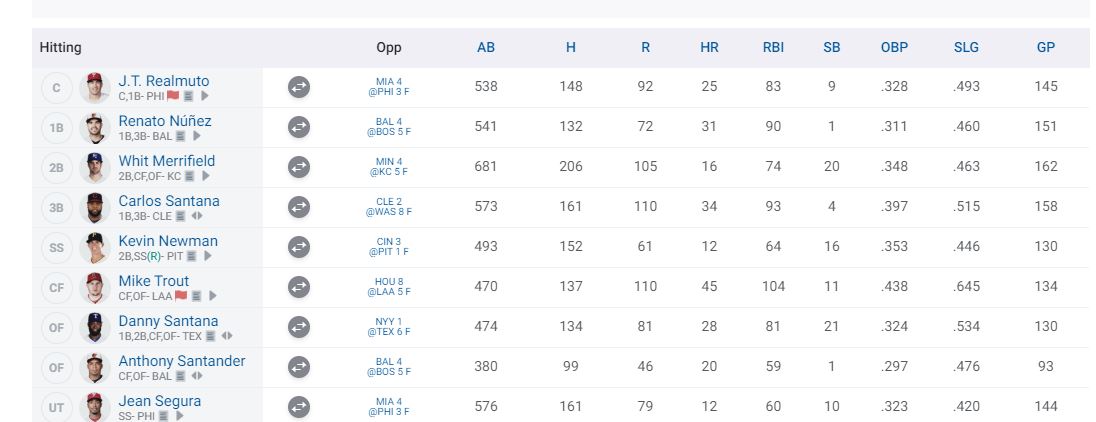The height and width of the screenshot is (422, 1096).
Task: Click Mike Trout's red news flag
Action: click(181, 296)
